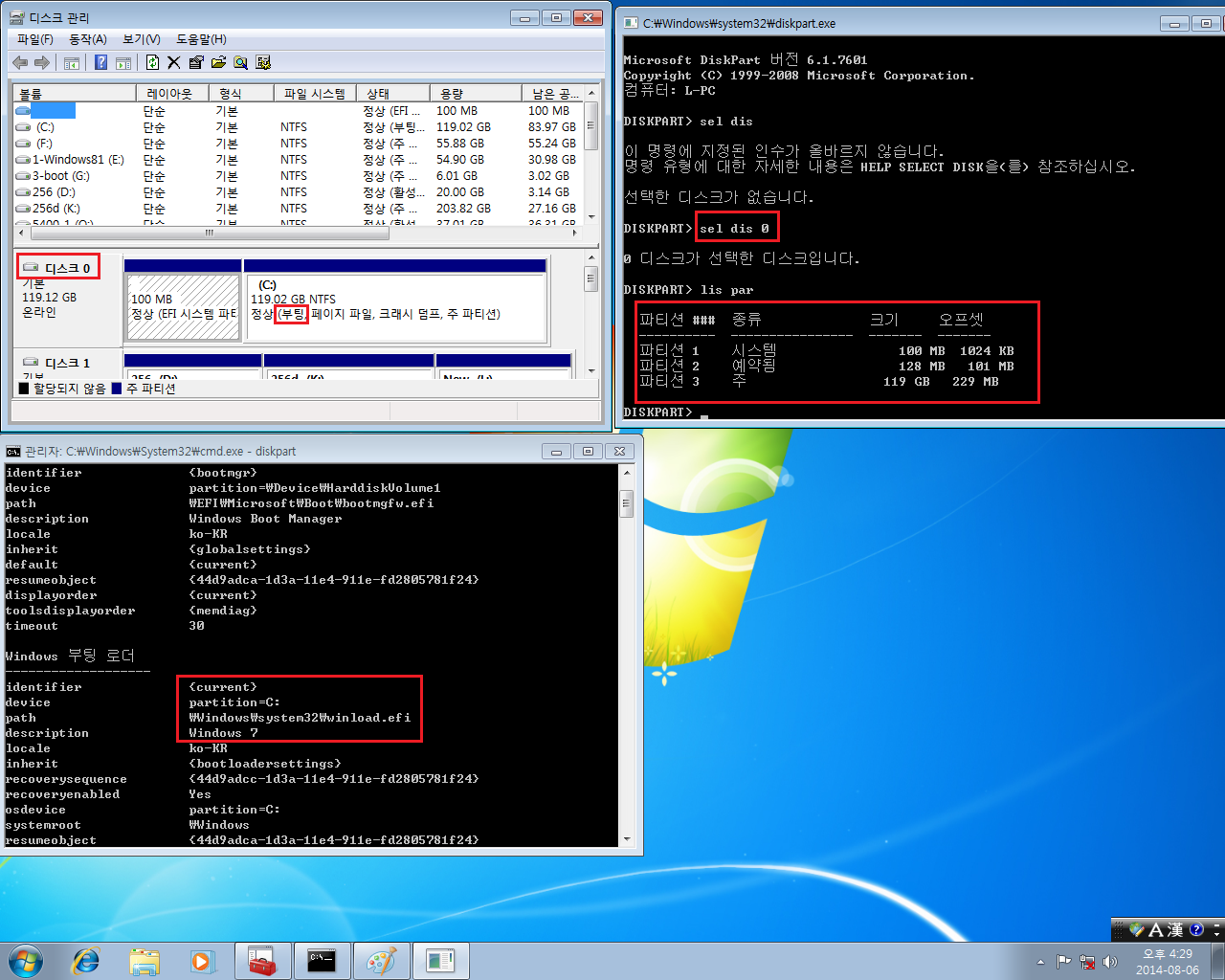Switch to the command prompt taskbar button
1225x980 pixels.
tap(323, 961)
